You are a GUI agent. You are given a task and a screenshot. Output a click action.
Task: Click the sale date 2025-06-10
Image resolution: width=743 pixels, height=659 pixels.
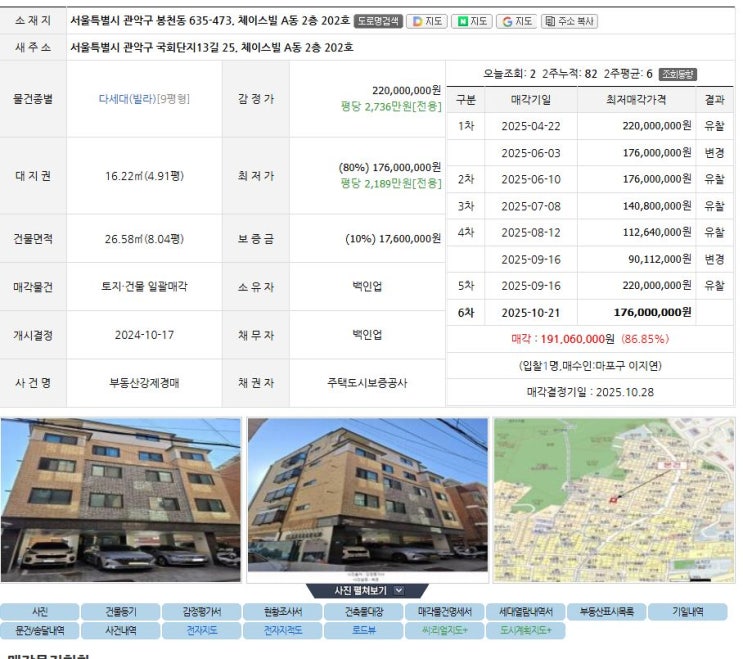click(x=531, y=180)
